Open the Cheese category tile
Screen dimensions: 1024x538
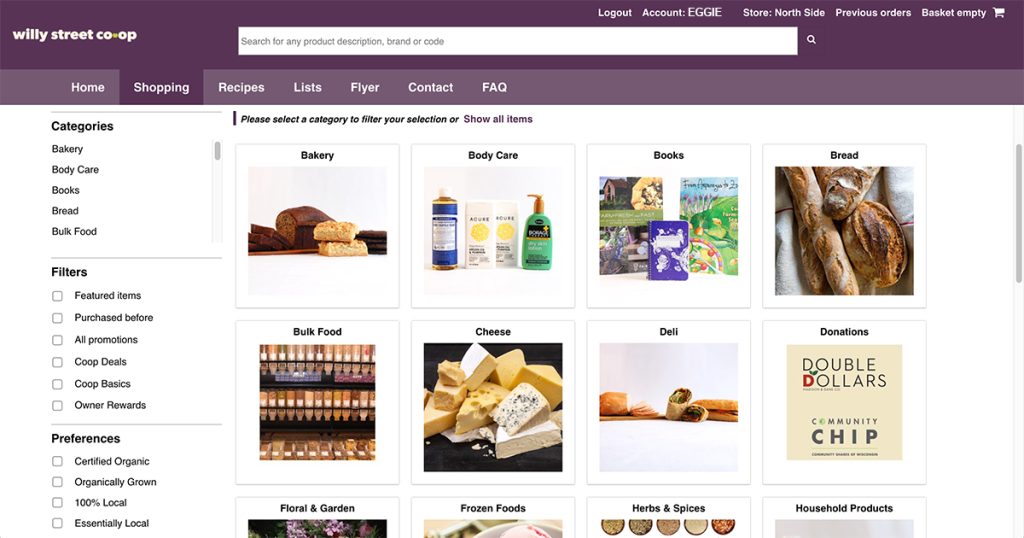(x=493, y=402)
